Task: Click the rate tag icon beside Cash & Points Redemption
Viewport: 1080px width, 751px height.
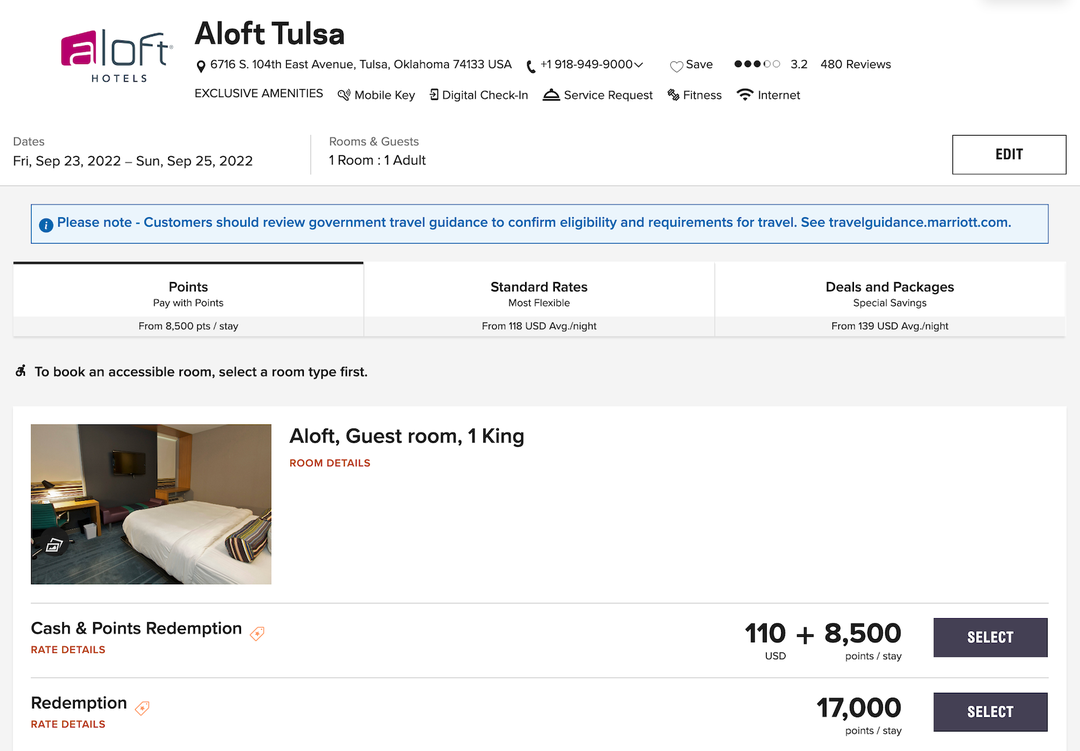Action: 256,632
